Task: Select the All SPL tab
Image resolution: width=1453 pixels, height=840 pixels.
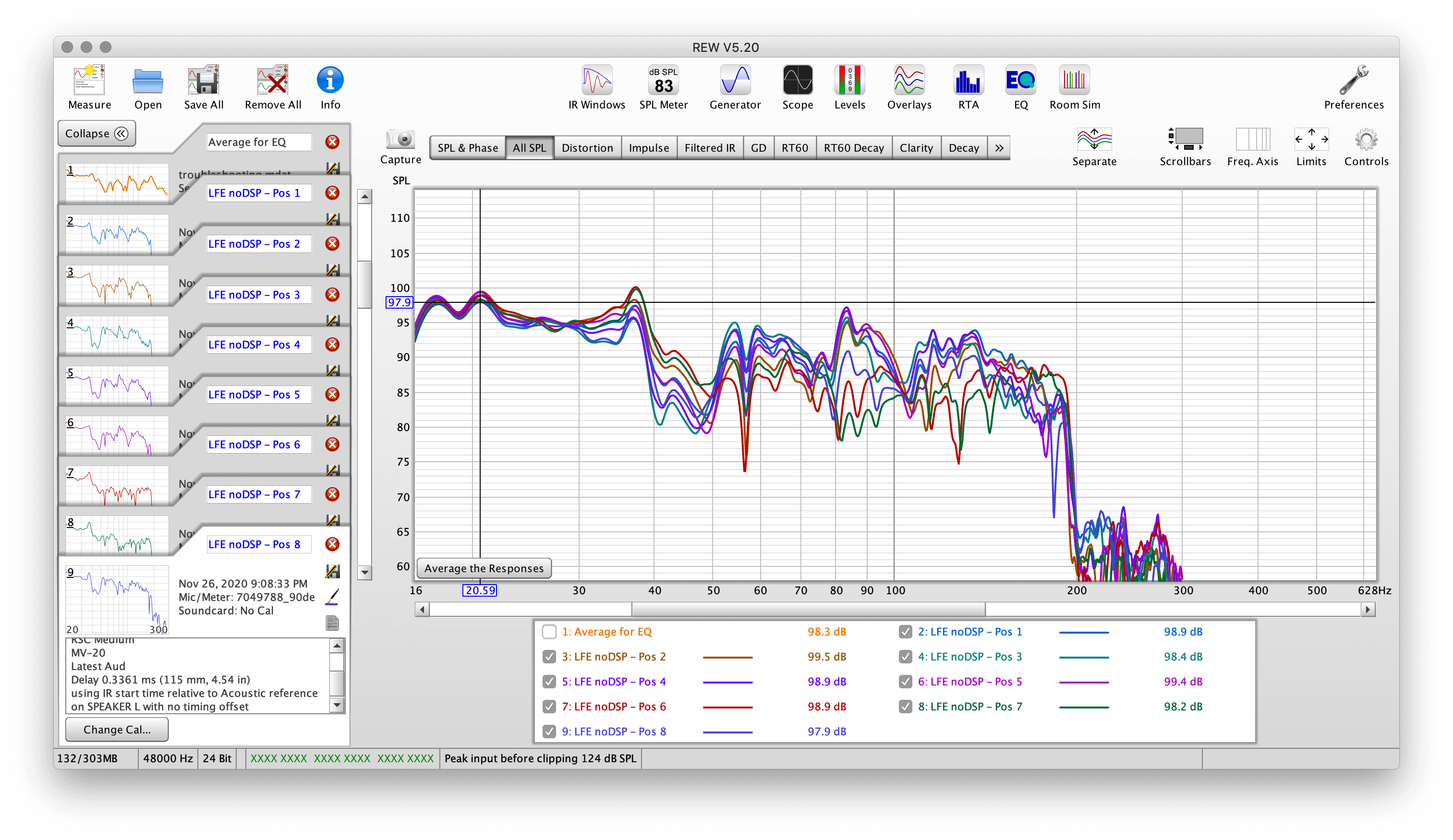Action: point(529,148)
